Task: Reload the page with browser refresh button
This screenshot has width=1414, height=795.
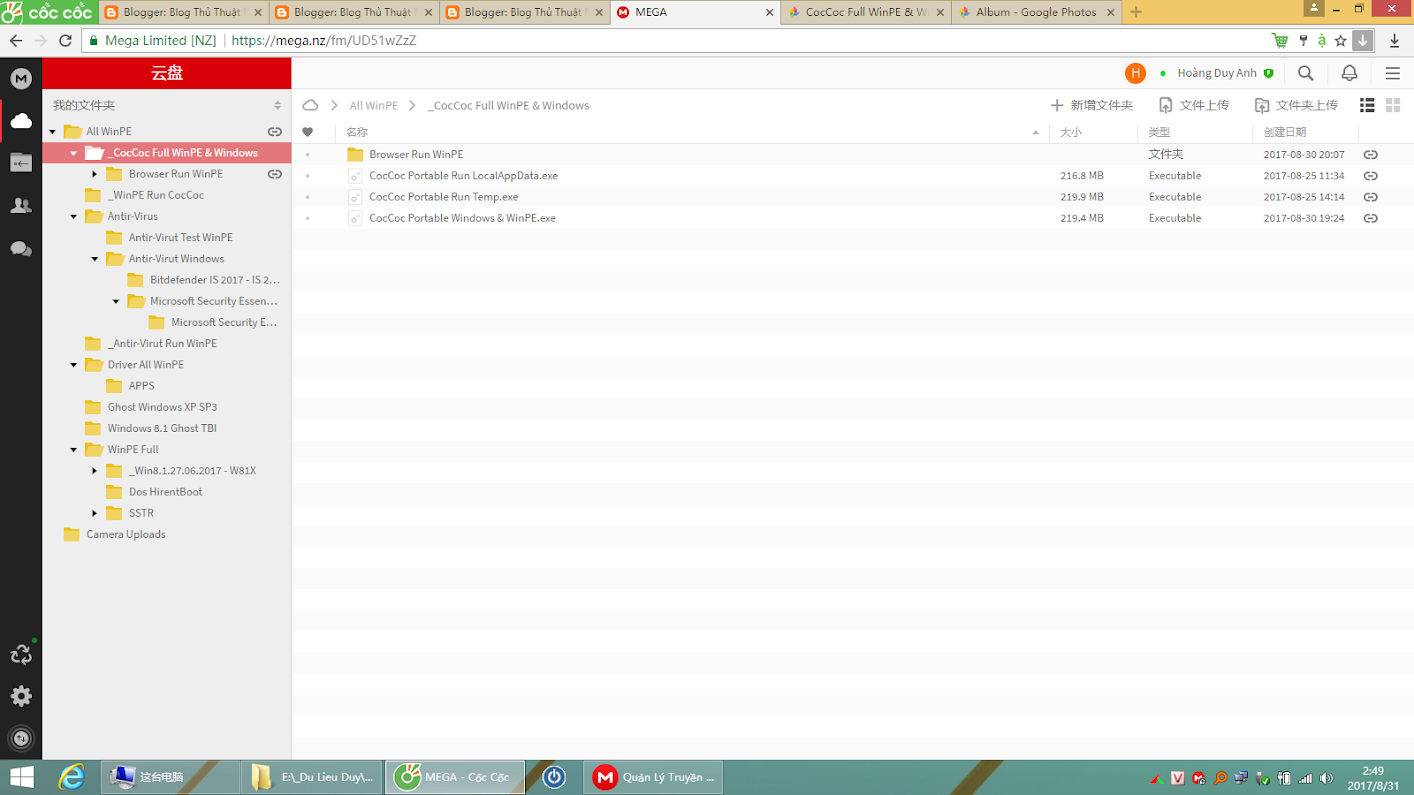Action: (65, 41)
